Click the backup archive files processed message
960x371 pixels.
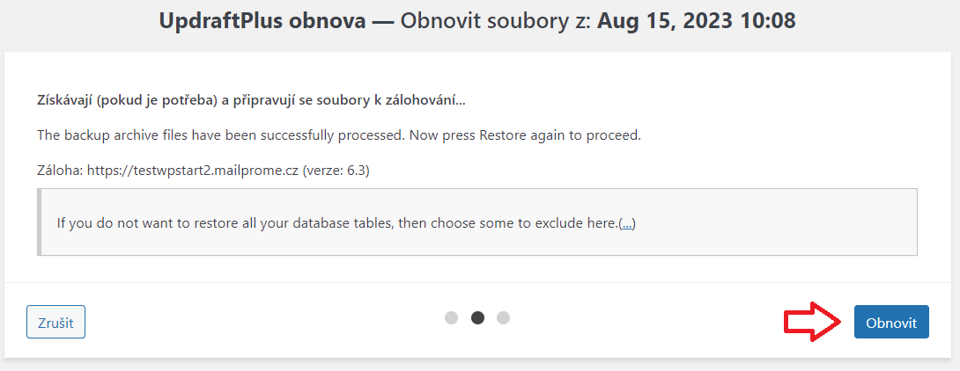(x=339, y=135)
